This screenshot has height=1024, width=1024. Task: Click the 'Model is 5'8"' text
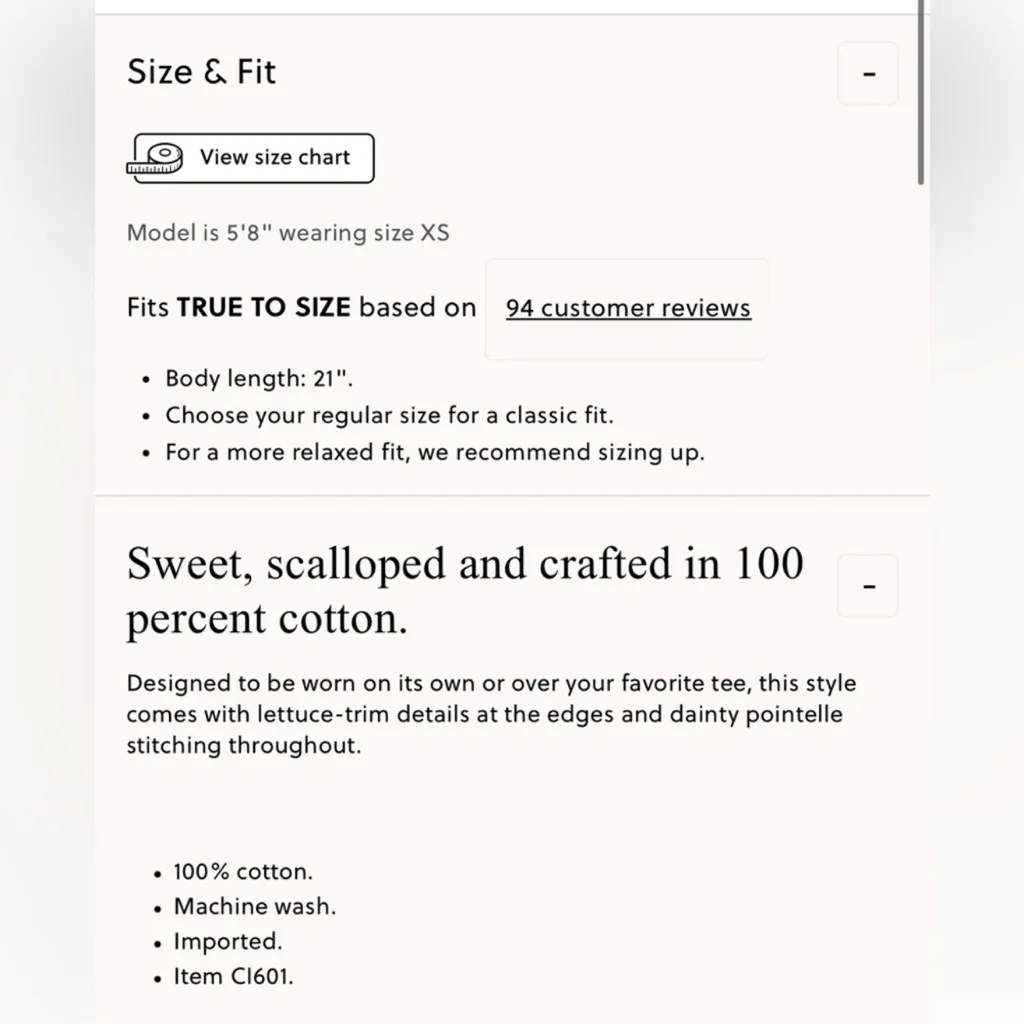tap(288, 232)
